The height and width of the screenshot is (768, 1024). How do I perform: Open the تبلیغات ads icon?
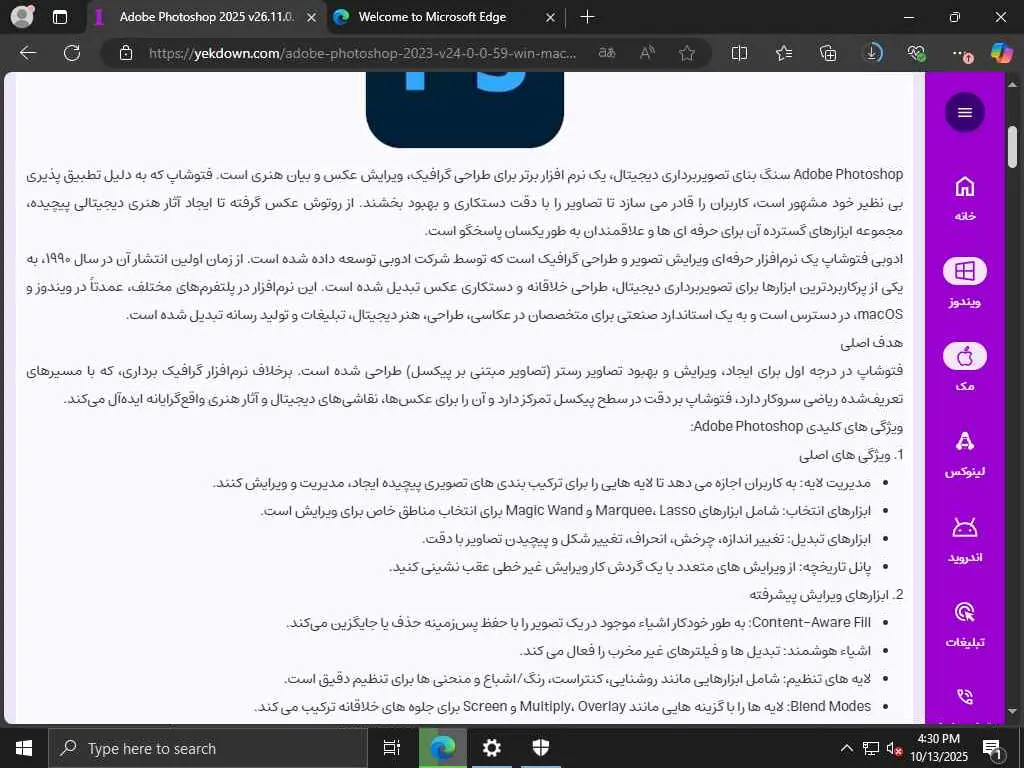coord(965,613)
